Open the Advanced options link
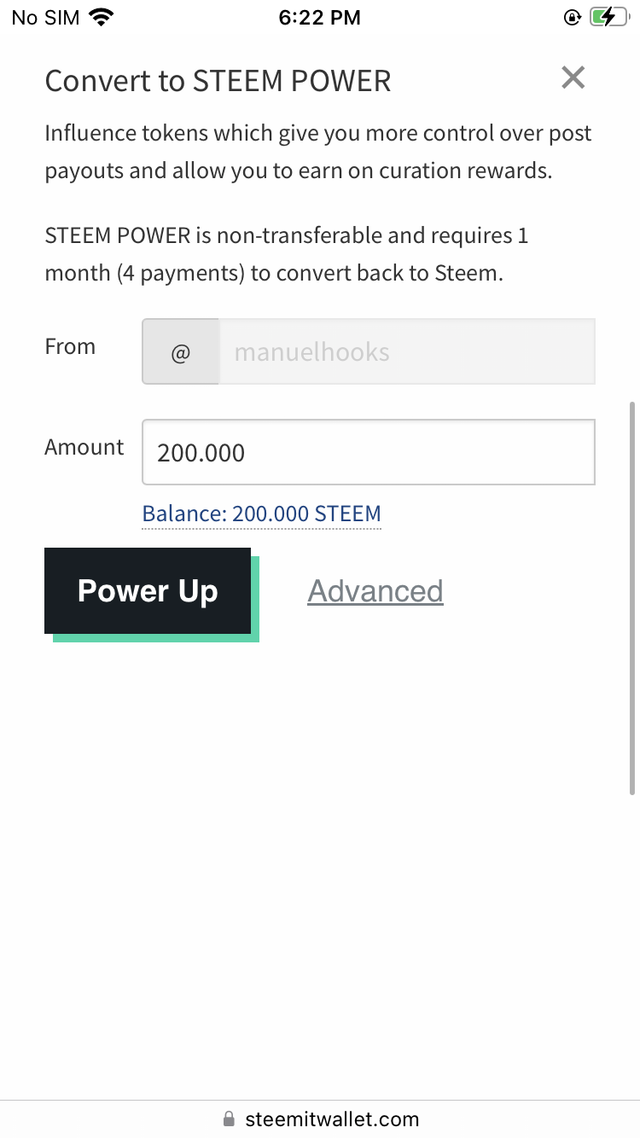This screenshot has width=640, height=1138. (375, 591)
